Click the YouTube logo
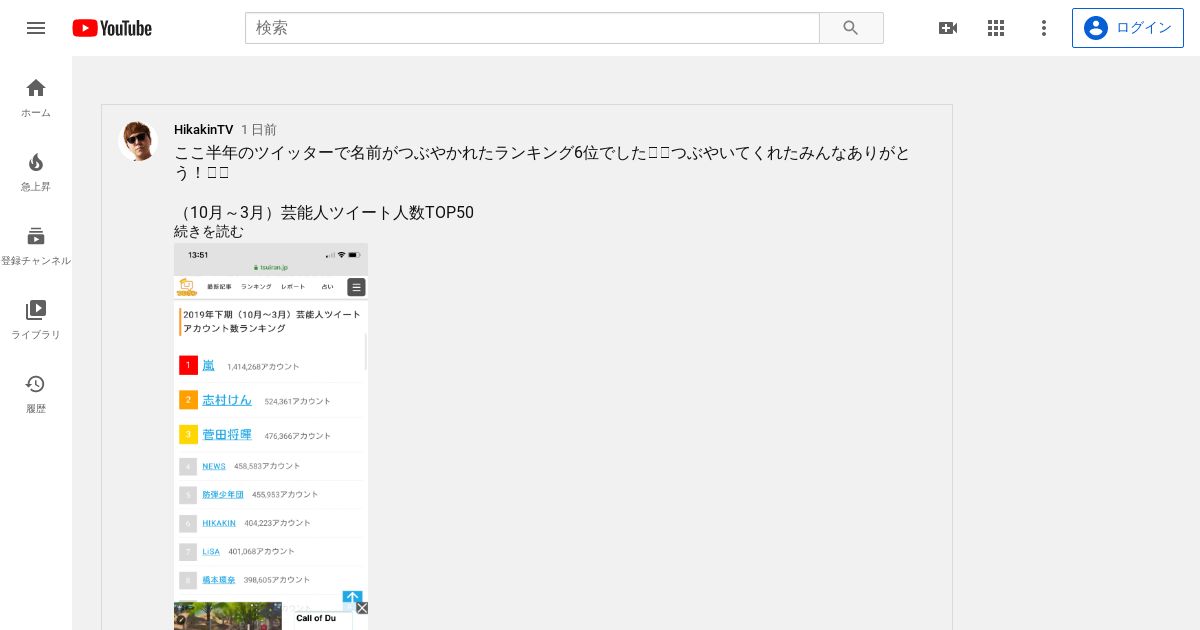 click(112, 28)
